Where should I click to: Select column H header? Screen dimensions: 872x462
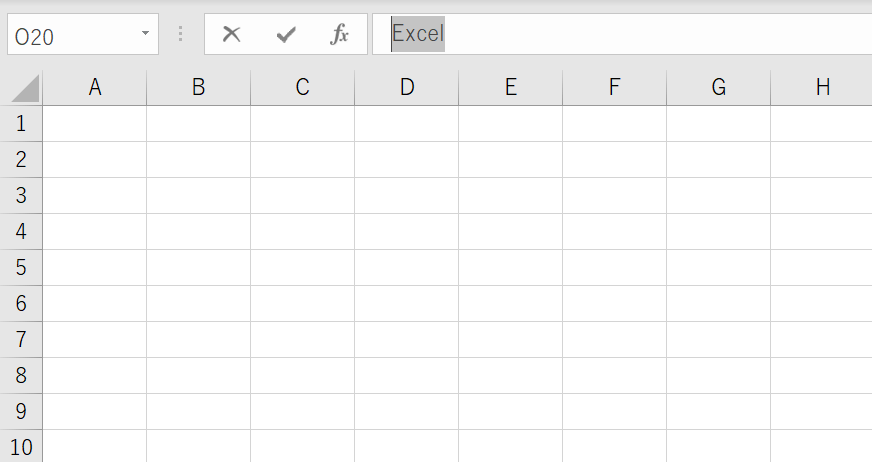point(822,88)
